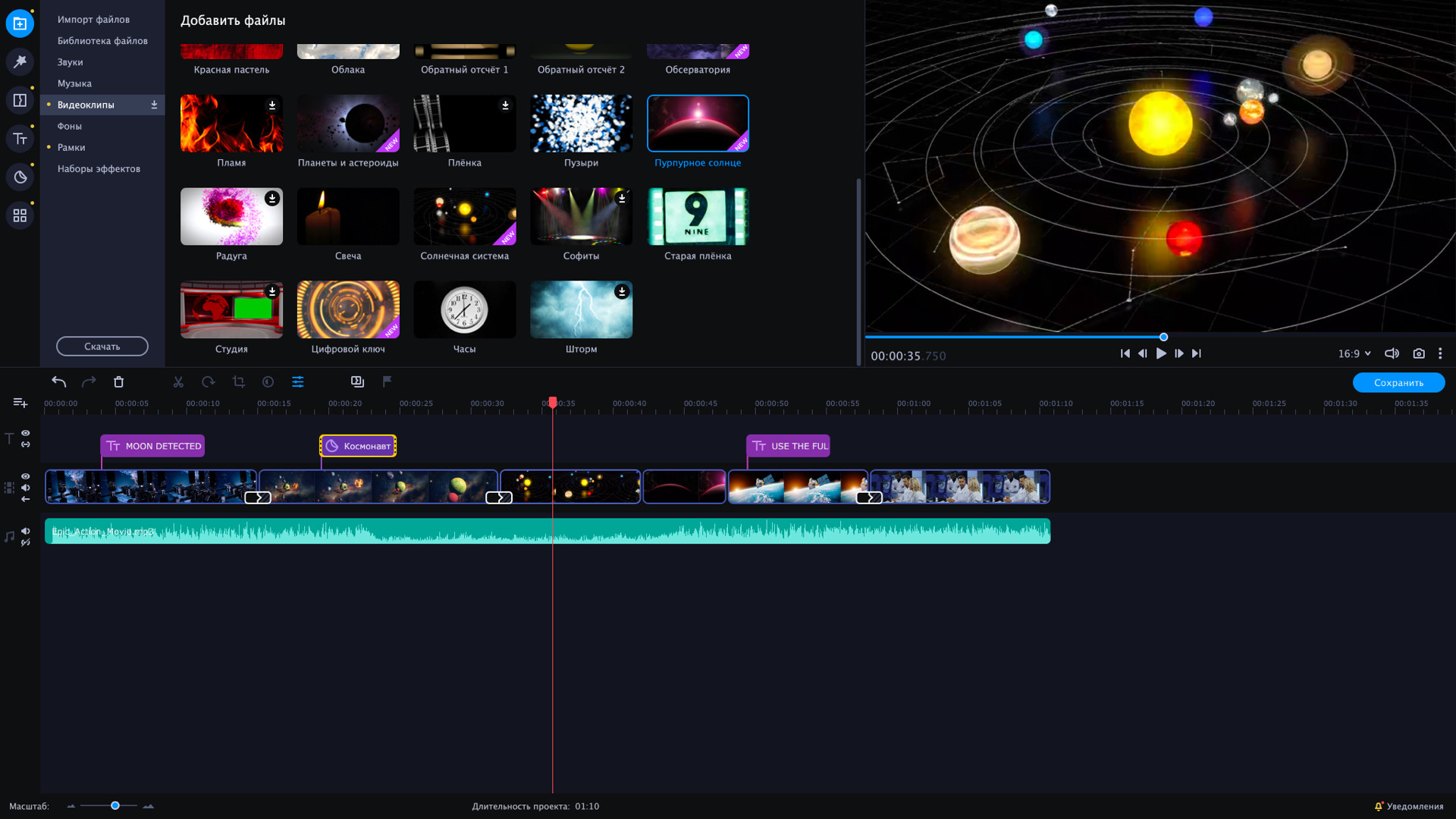This screenshot has height=819, width=1456.
Task: Open clip properties sliders icon
Action: coord(298,382)
